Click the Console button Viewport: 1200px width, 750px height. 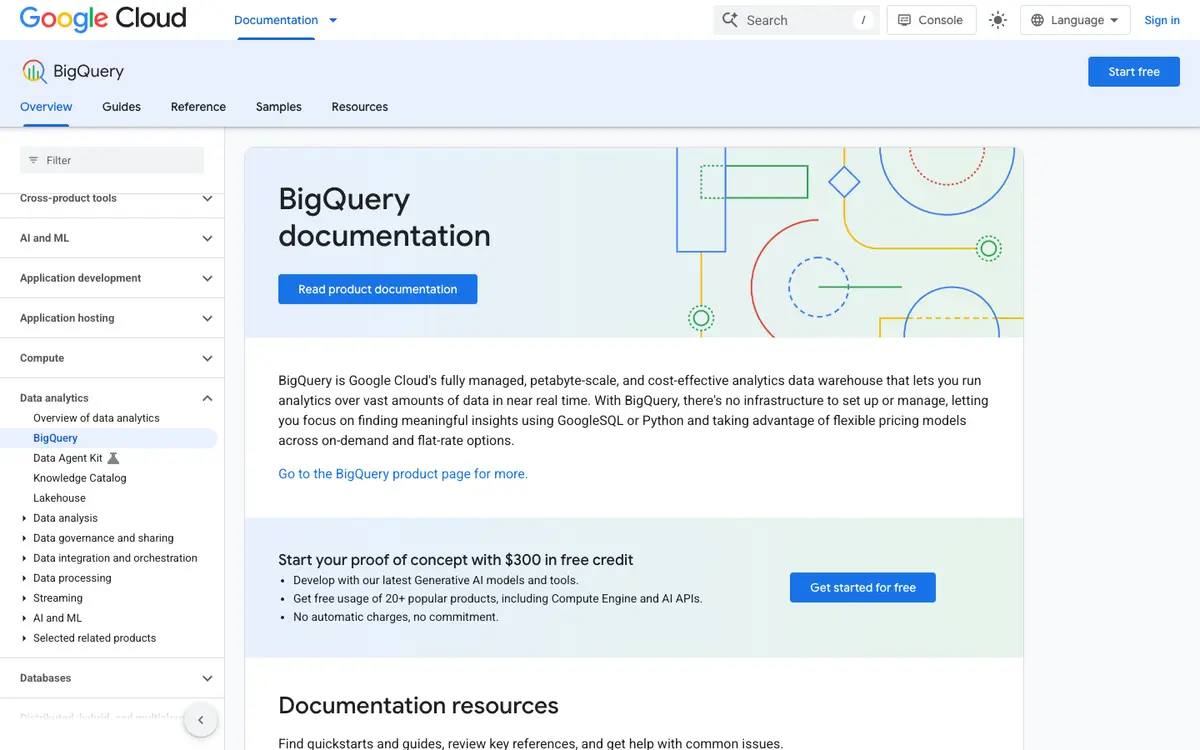(931, 20)
